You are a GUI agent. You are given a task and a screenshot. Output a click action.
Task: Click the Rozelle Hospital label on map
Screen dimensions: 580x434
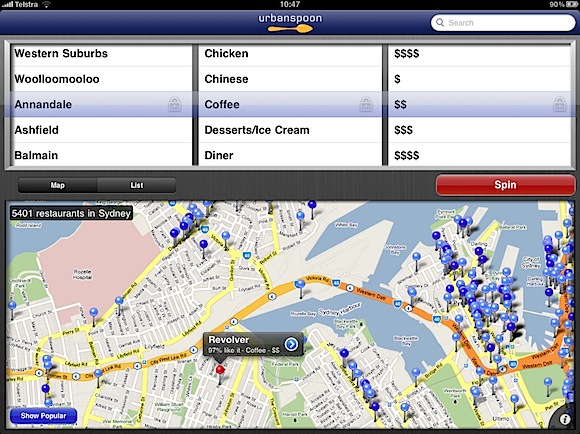[x=82, y=275]
